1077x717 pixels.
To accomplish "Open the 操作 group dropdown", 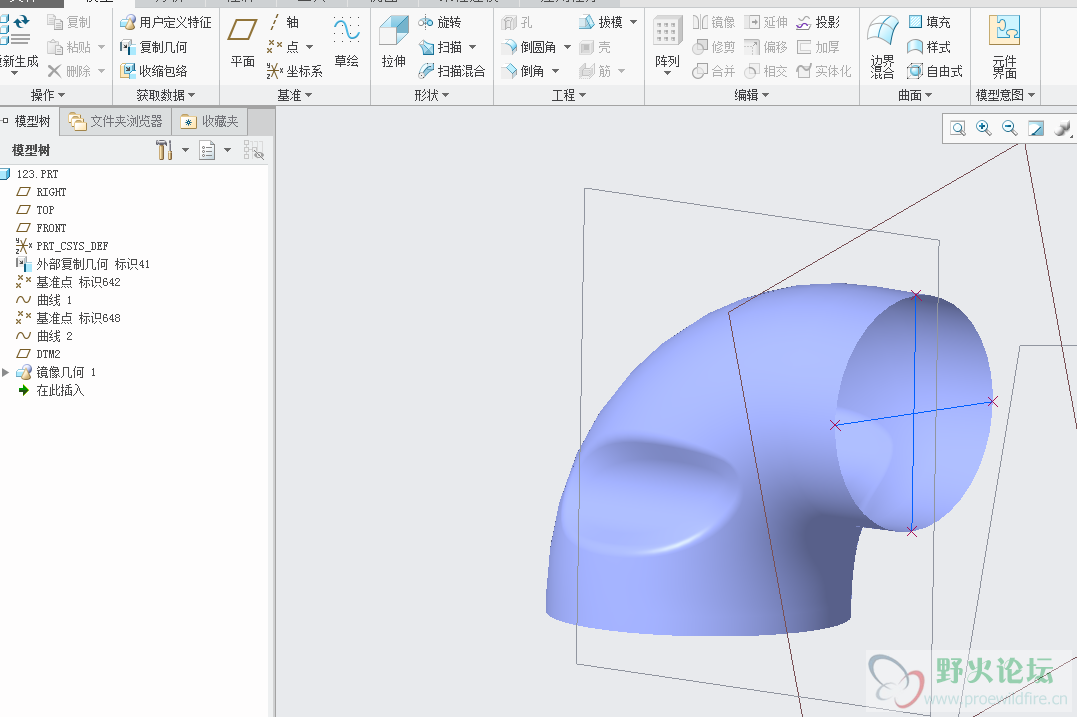I will pyautogui.click(x=47, y=95).
